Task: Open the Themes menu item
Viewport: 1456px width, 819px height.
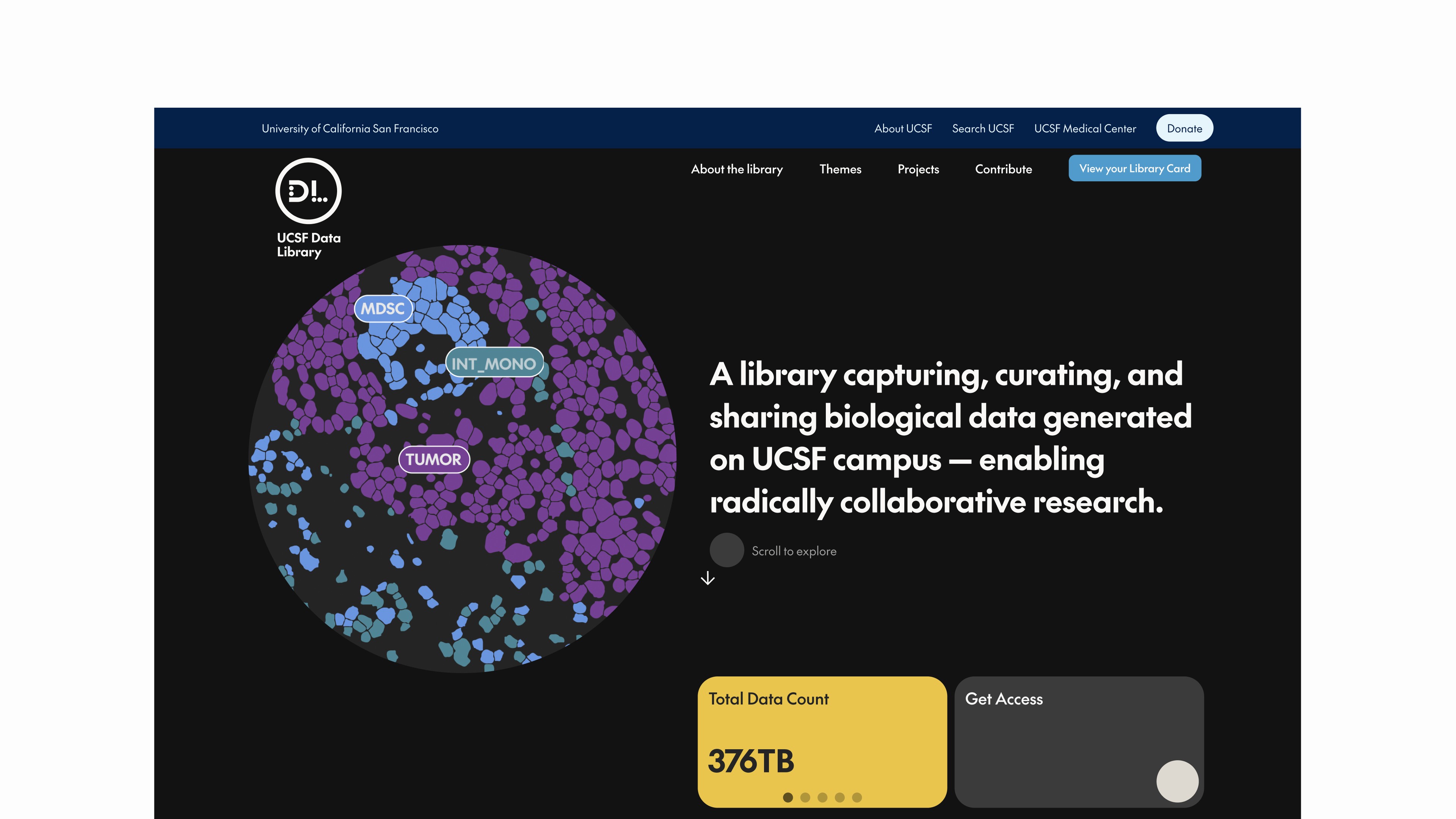Action: pyautogui.click(x=841, y=169)
